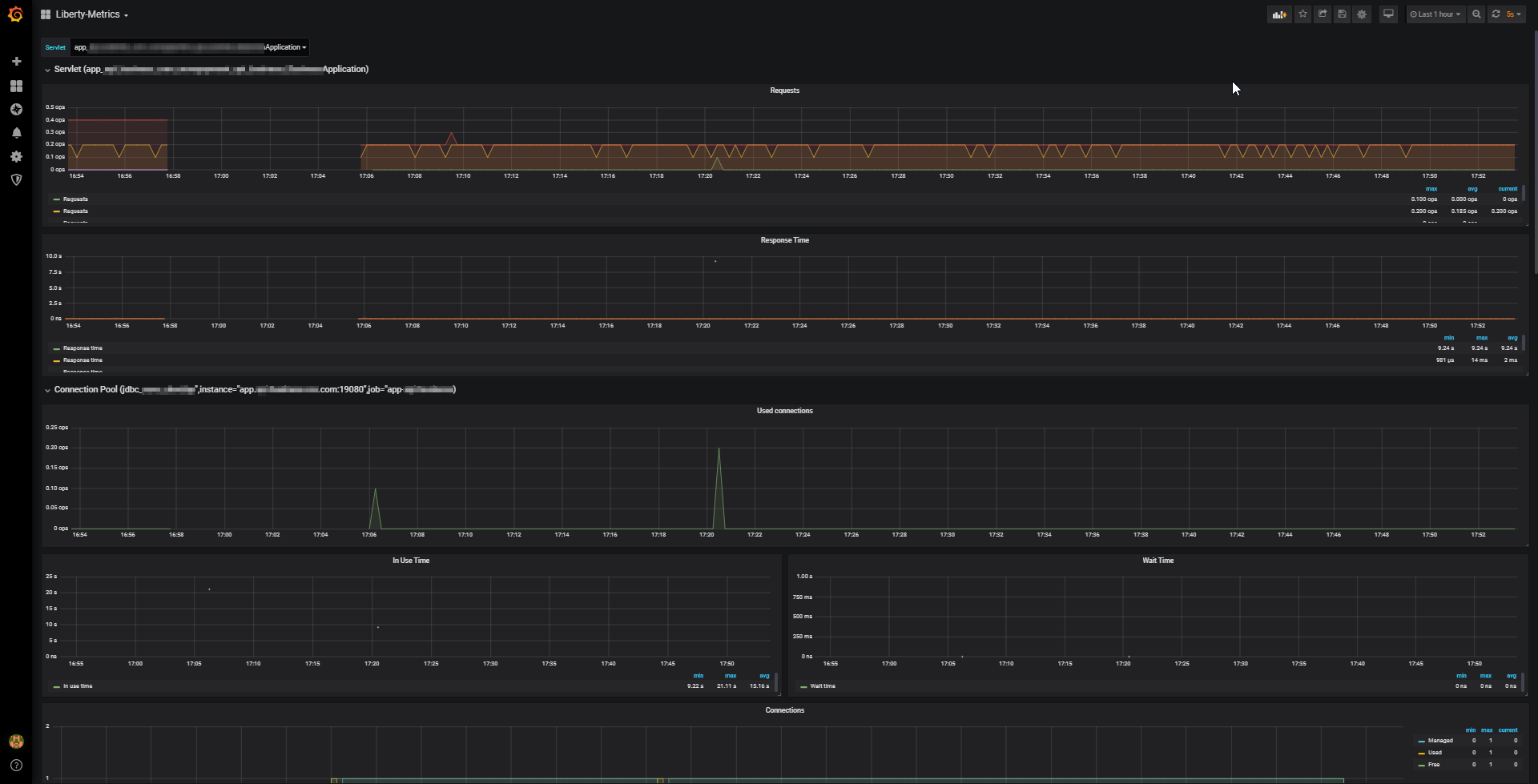Screen dimensions: 1538x784
Task: Open the Grafana logo home menu
Action: [x=15, y=14]
